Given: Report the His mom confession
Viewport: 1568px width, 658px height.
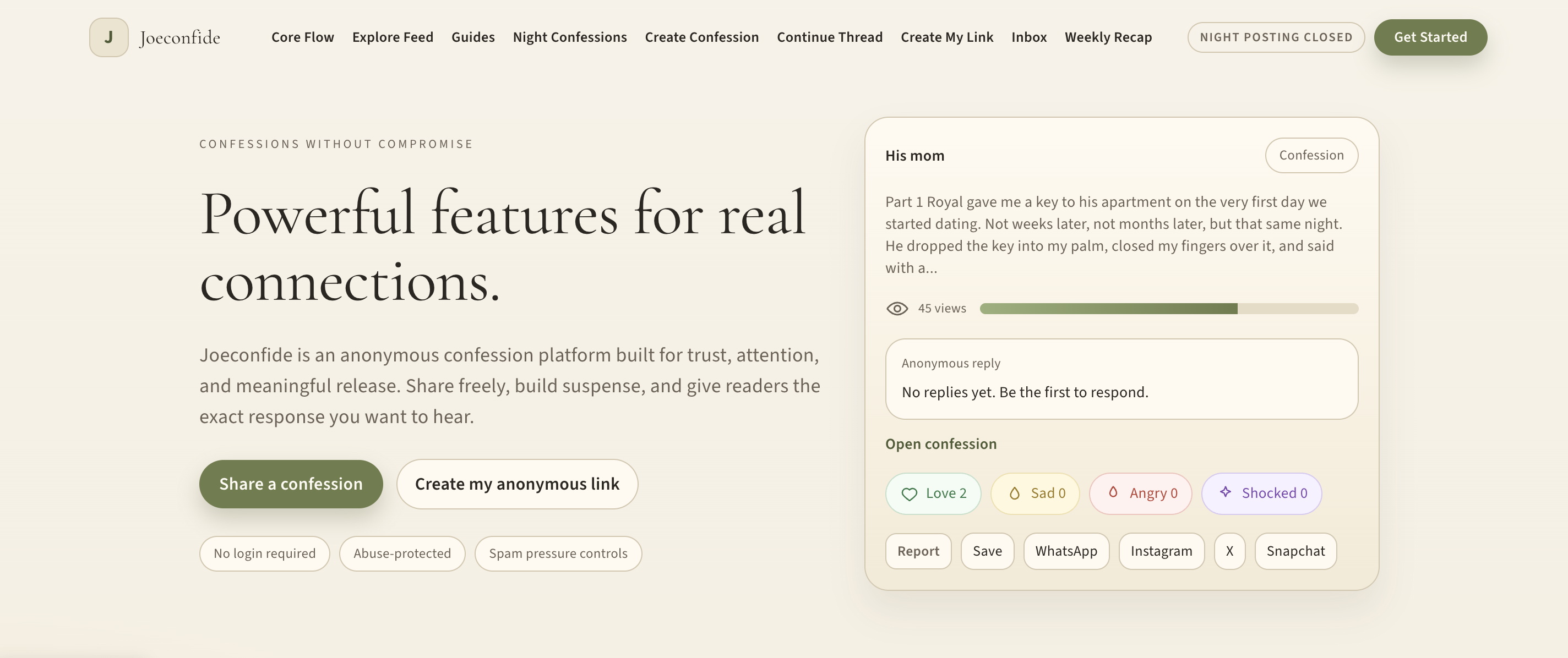Looking at the screenshot, I should coord(918,551).
